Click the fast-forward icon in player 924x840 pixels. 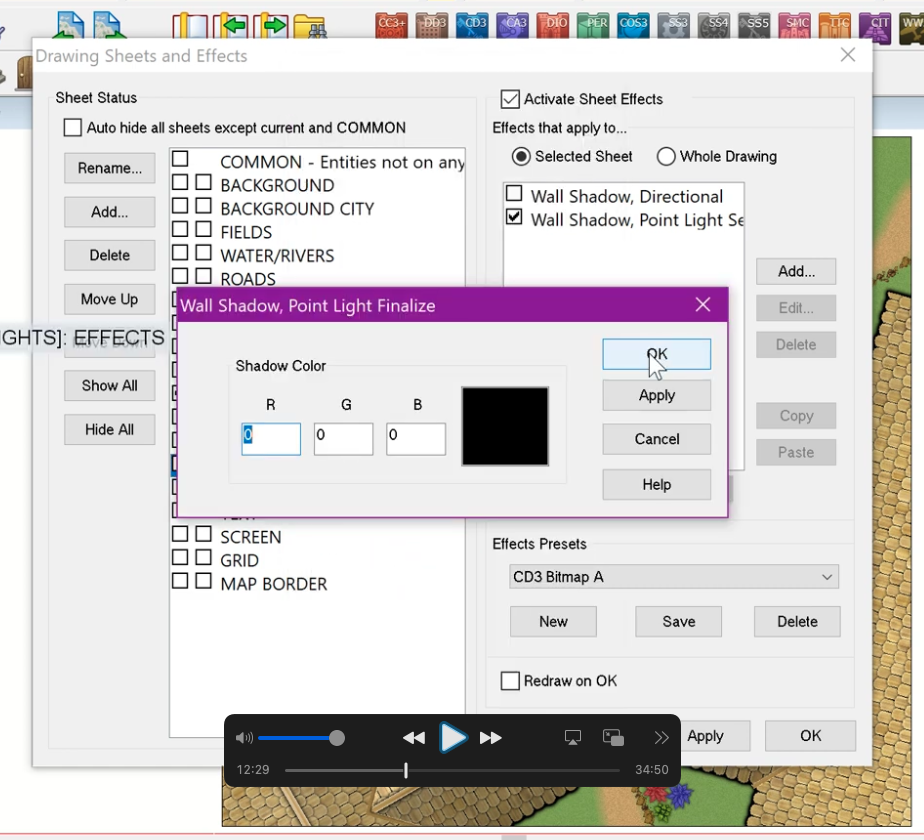[490, 738]
